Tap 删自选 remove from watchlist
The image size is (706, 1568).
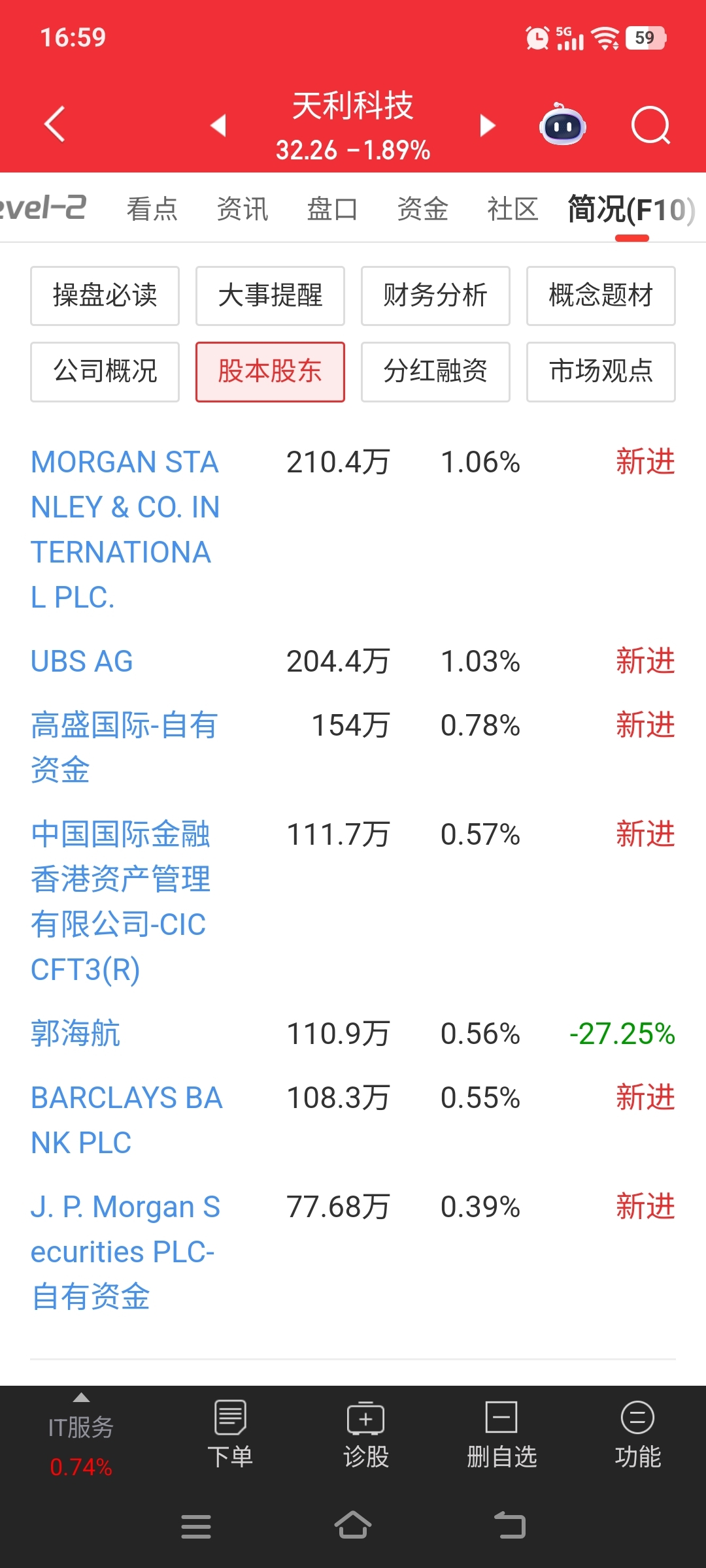tap(502, 1435)
